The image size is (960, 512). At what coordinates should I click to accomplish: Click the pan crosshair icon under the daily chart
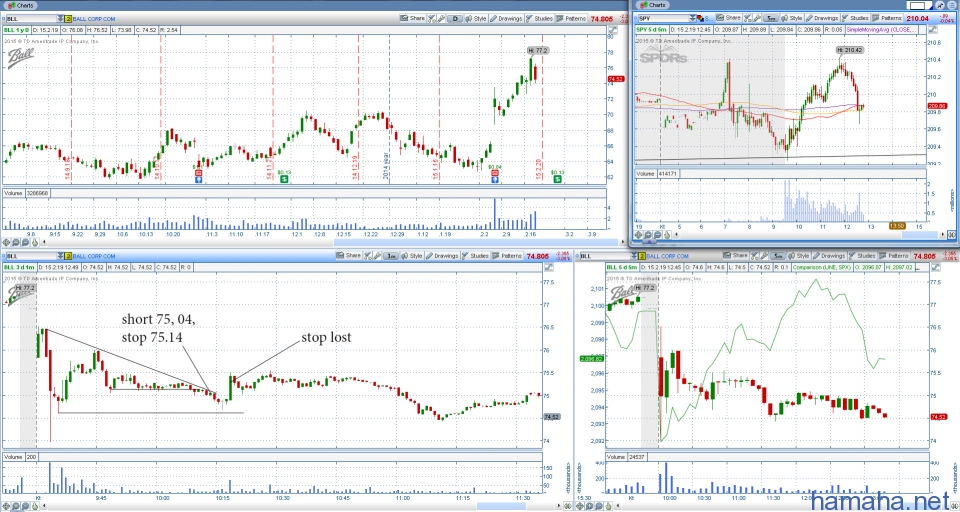tap(6, 242)
